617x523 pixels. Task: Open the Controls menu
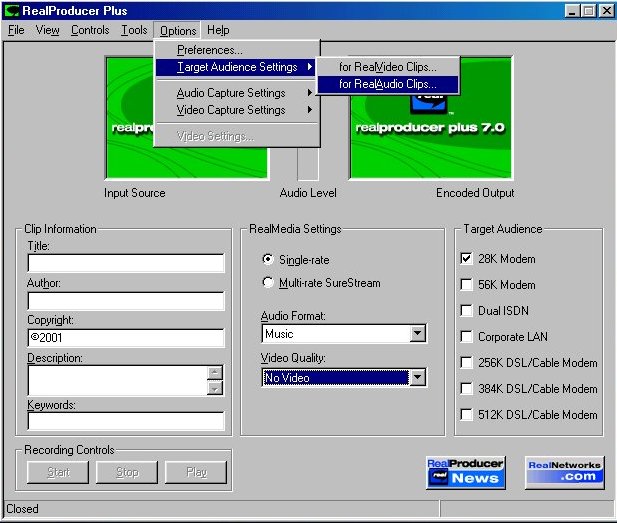(x=90, y=30)
